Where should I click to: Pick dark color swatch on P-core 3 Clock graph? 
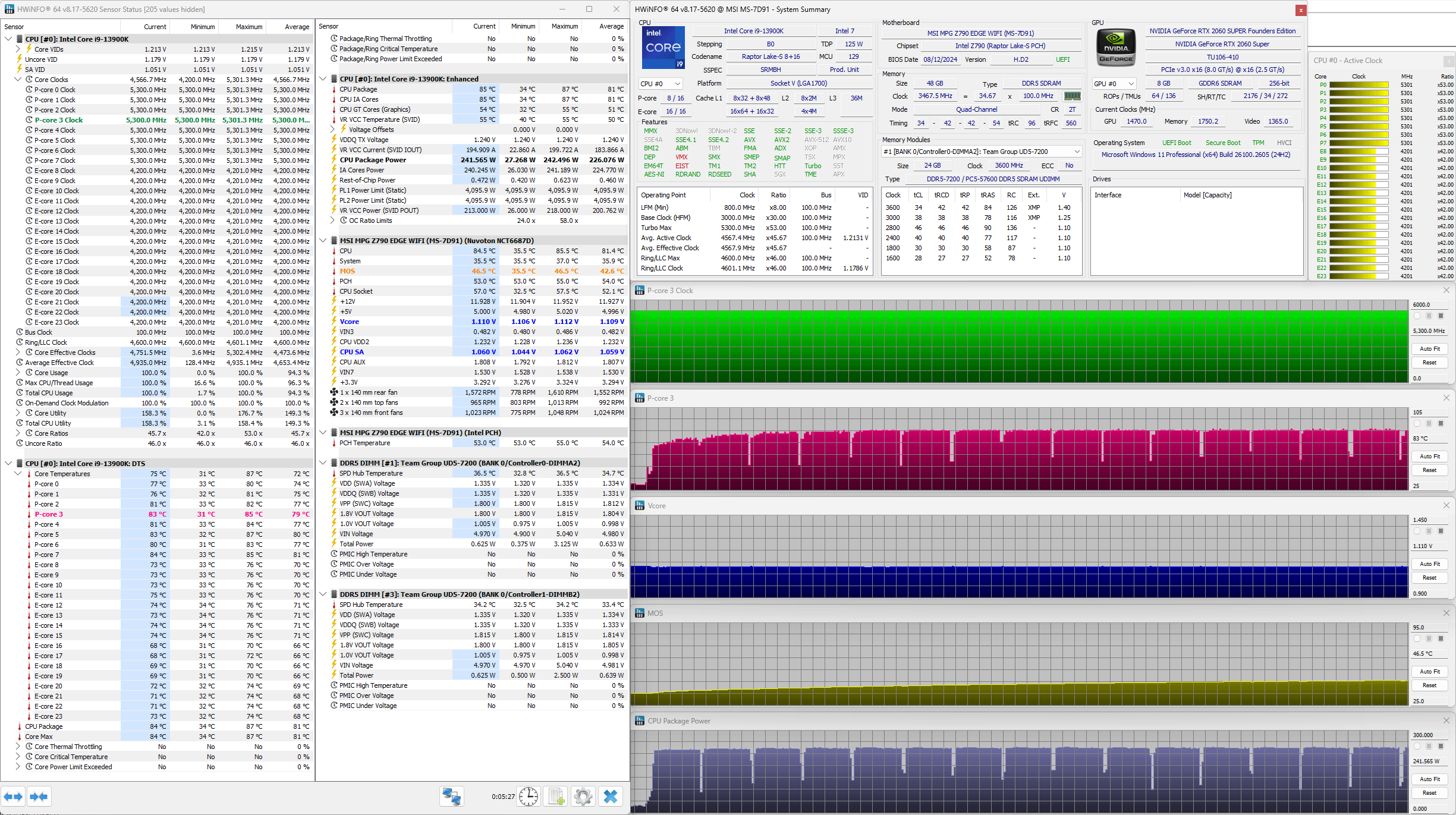(x=1441, y=316)
